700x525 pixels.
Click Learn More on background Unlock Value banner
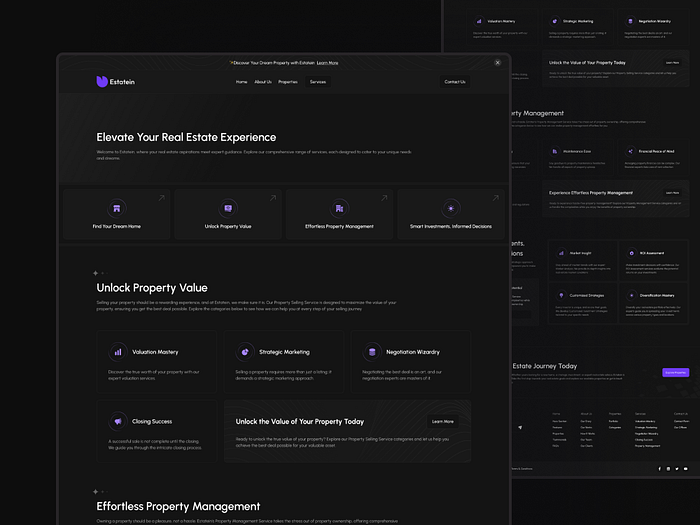coord(672,62)
